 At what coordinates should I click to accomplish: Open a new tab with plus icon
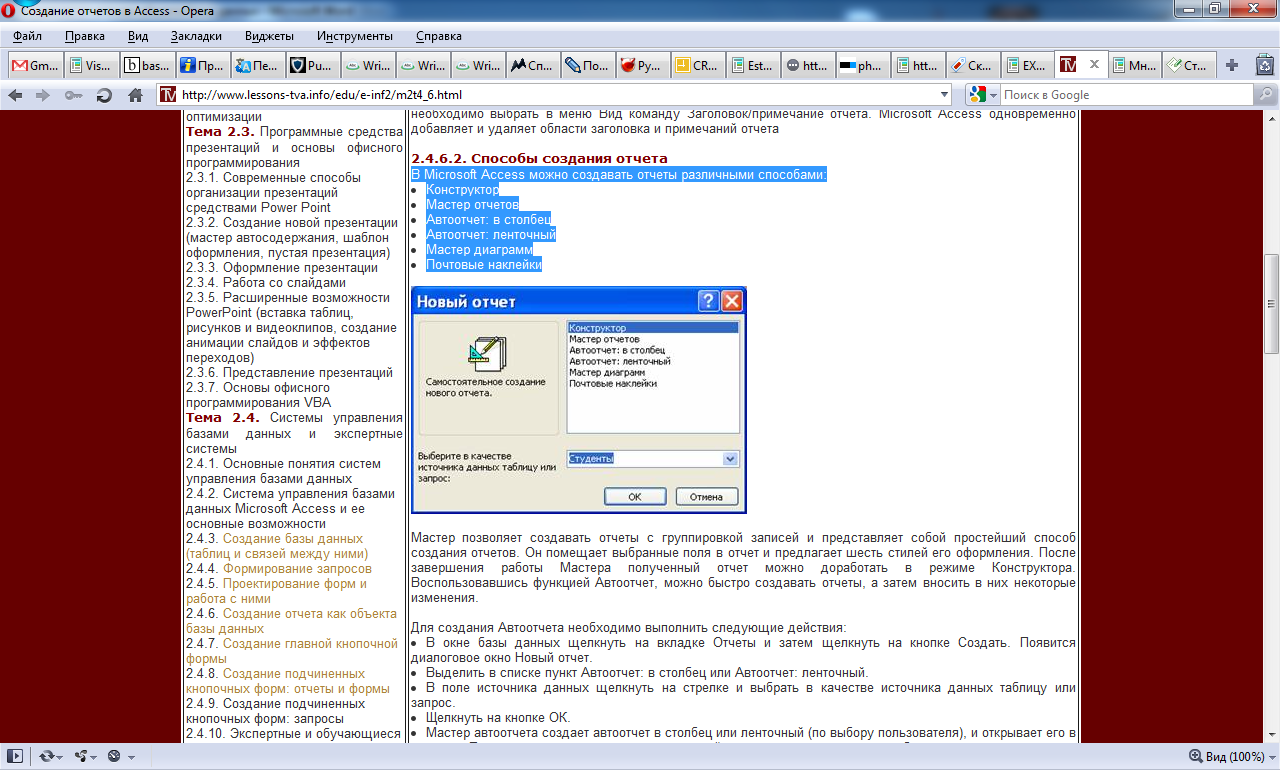(1232, 66)
